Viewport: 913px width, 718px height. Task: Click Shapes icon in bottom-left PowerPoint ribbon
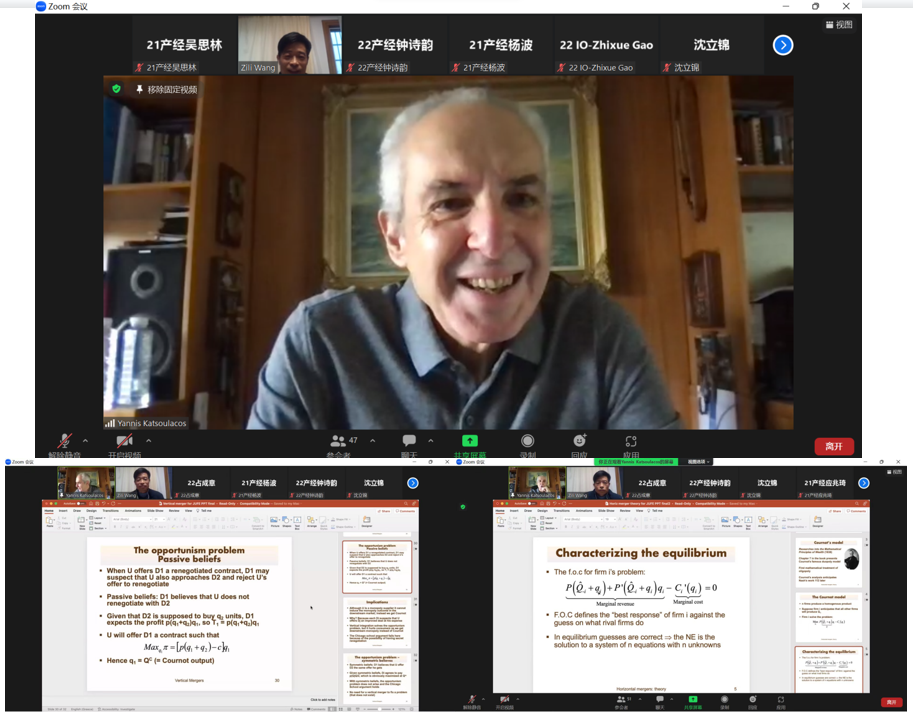point(286,521)
